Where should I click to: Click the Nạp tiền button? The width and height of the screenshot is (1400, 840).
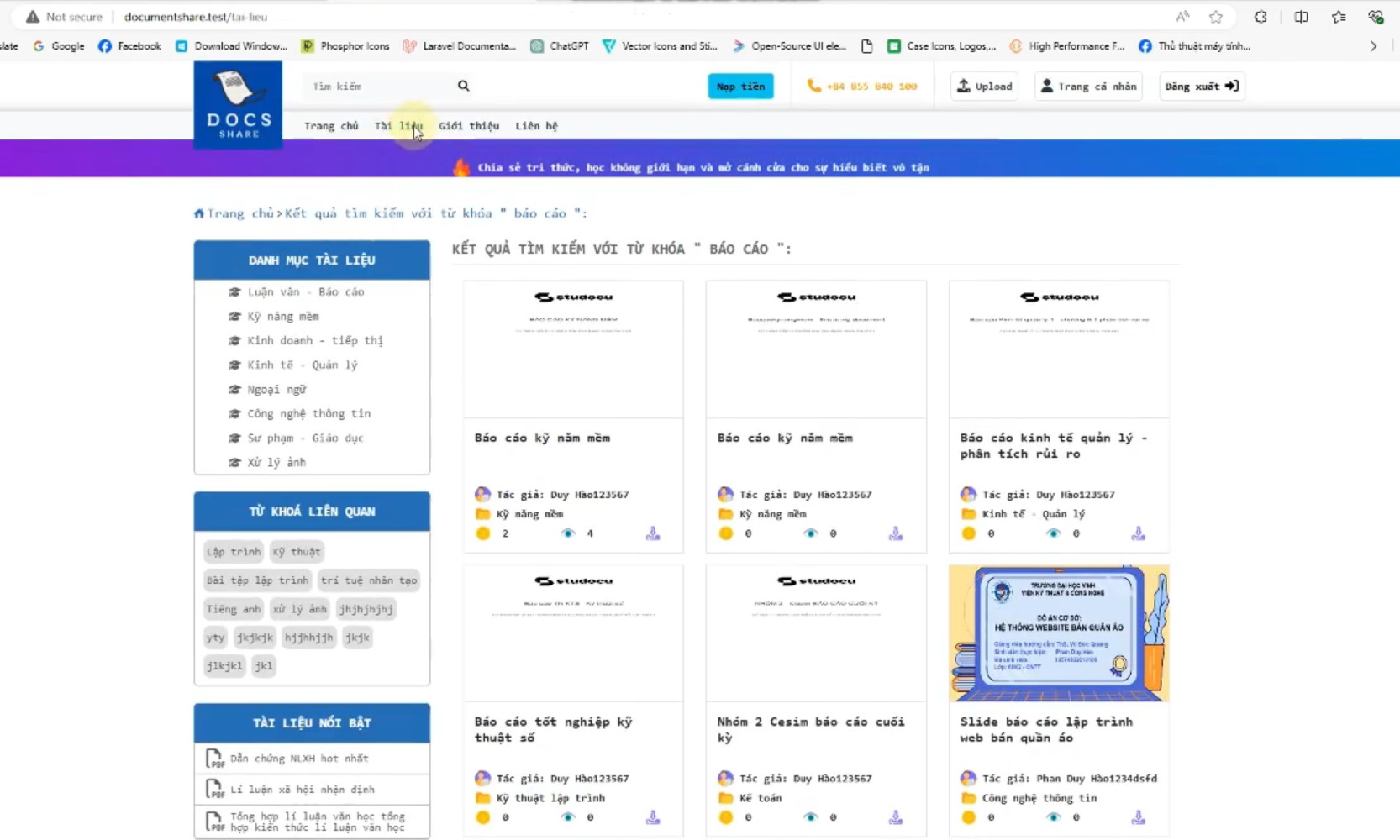tap(740, 87)
